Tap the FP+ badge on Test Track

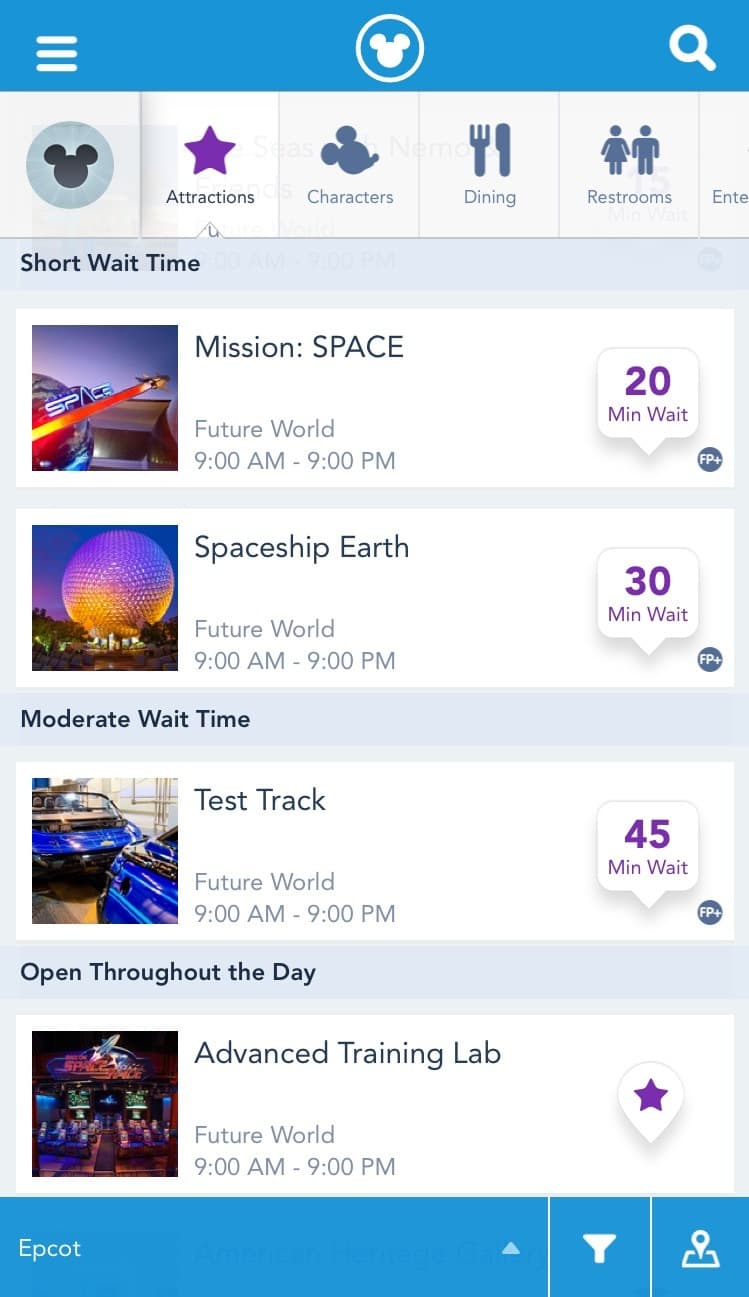click(x=709, y=913)
